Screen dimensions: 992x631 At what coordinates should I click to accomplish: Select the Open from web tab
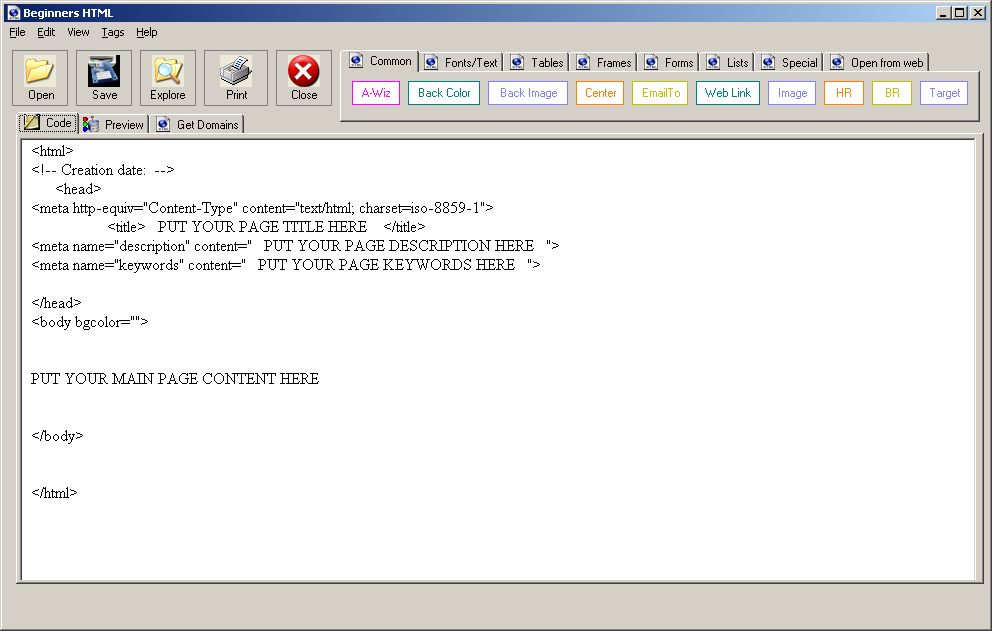(878, 63)
